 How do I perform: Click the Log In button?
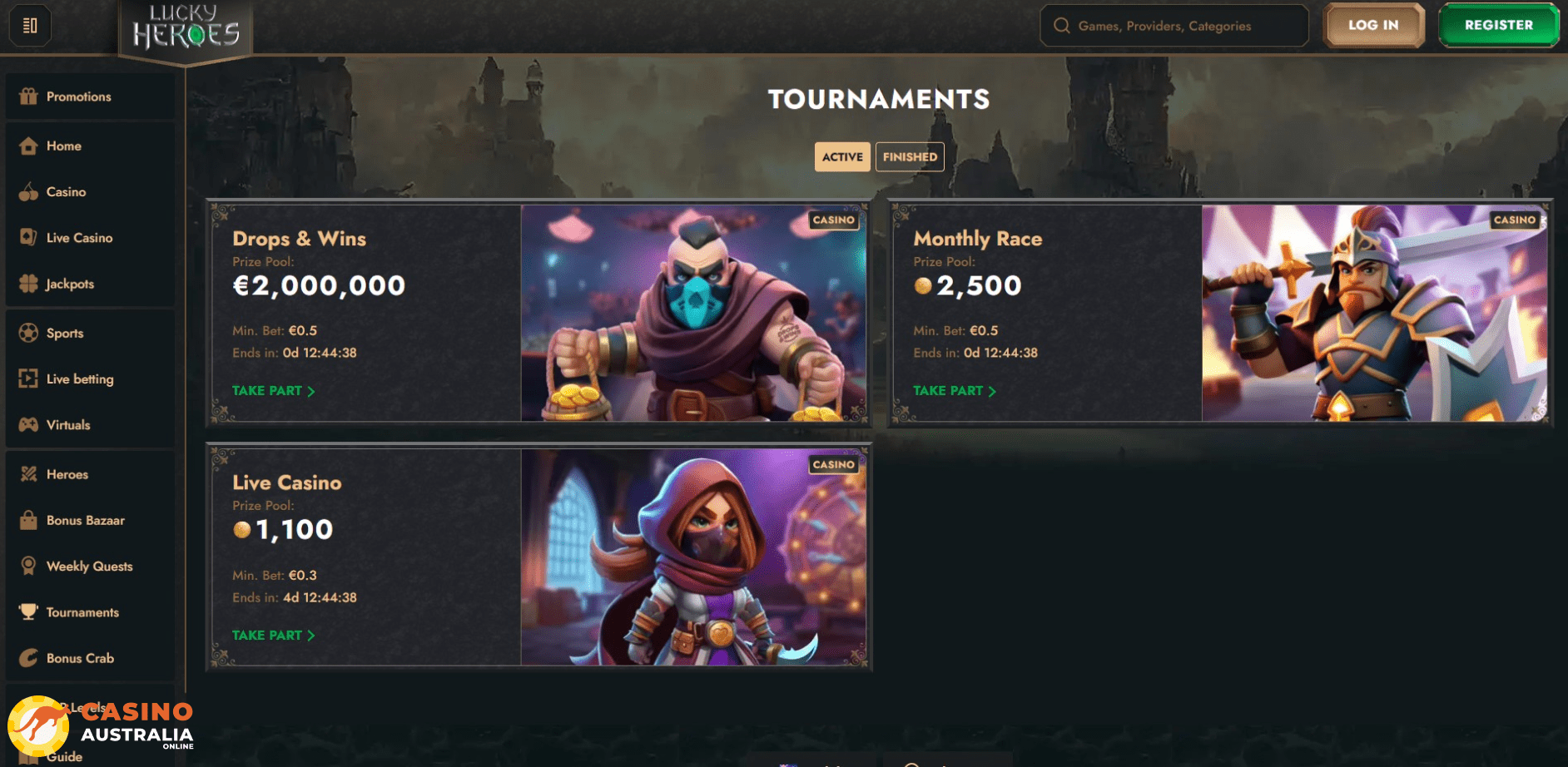[x=1374, y=25]
